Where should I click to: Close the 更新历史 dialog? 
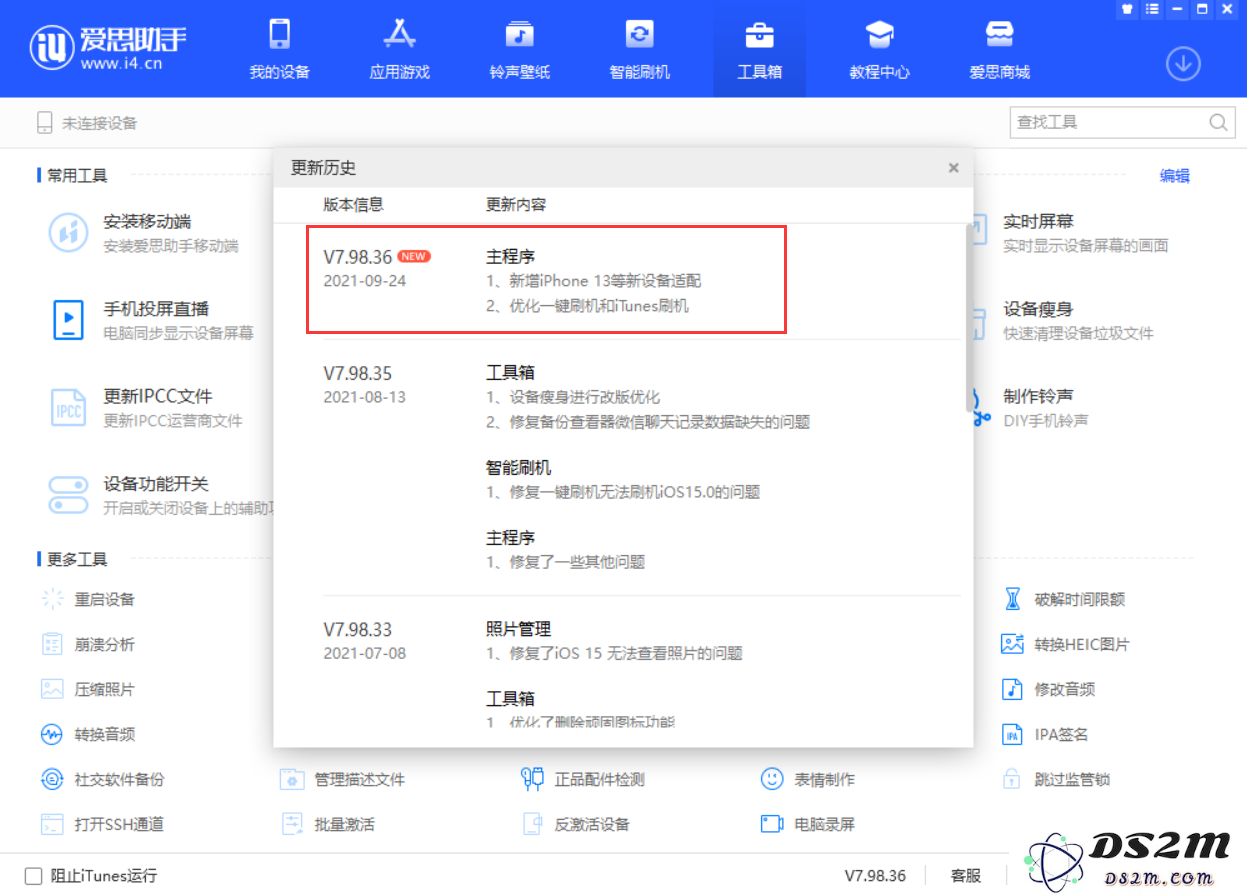(954, 168)
